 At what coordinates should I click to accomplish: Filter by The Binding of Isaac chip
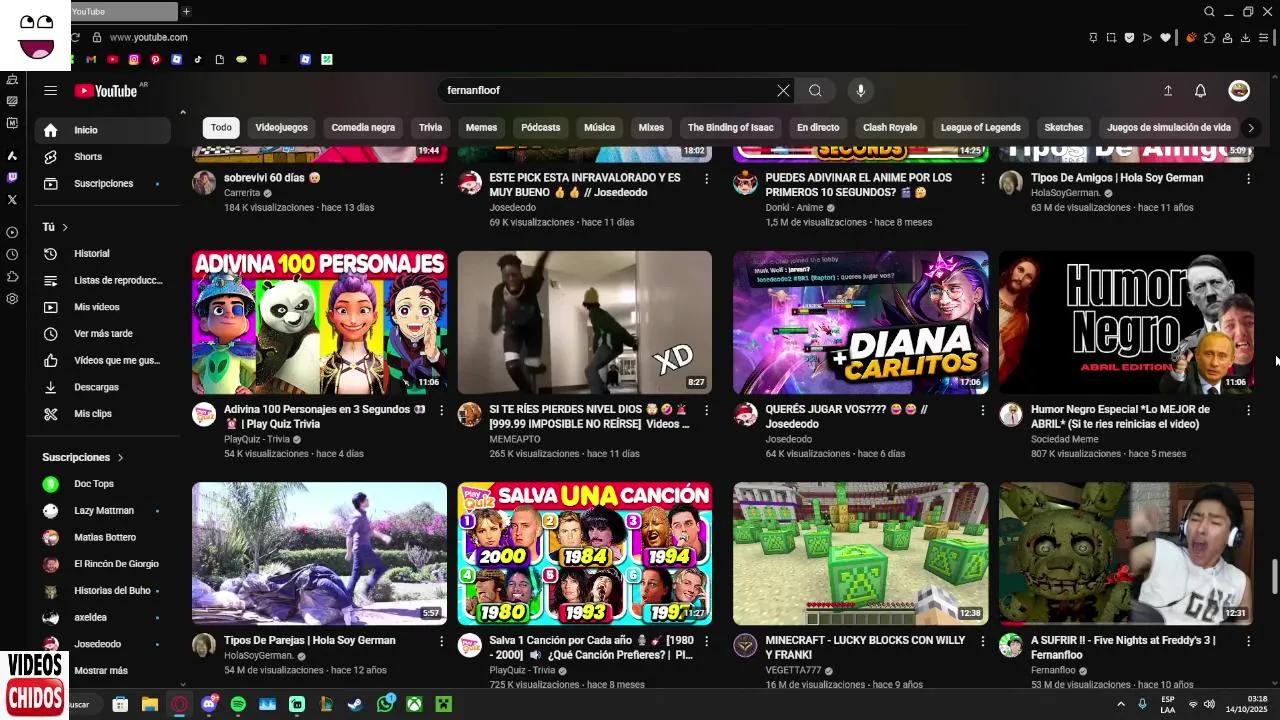click(x=730, y=127)
